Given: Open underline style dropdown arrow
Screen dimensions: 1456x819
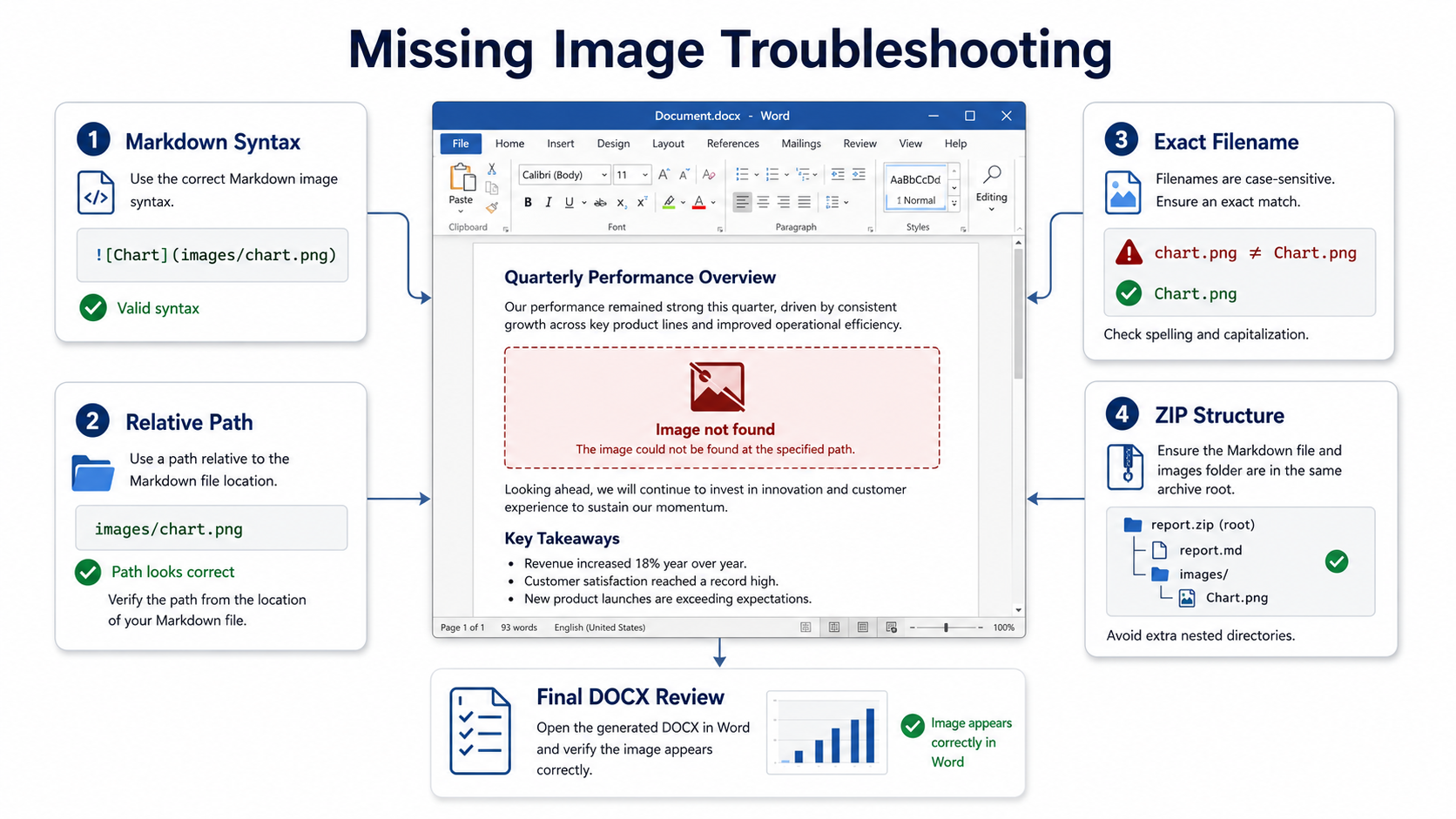Looking at the screenshot, I should (x=583, y=203).
